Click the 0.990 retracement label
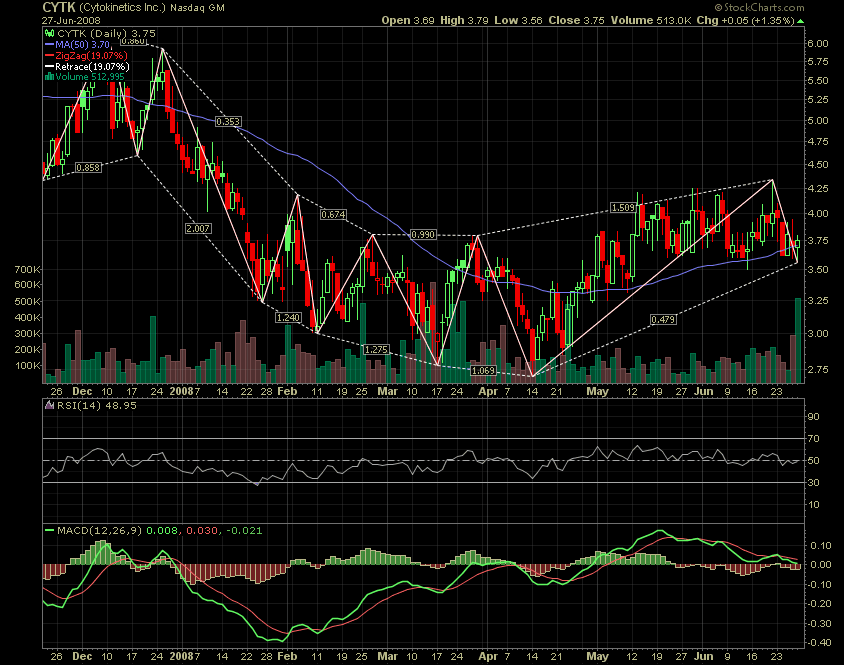Viewport: 844px width, 665px height. click(423, 235)
